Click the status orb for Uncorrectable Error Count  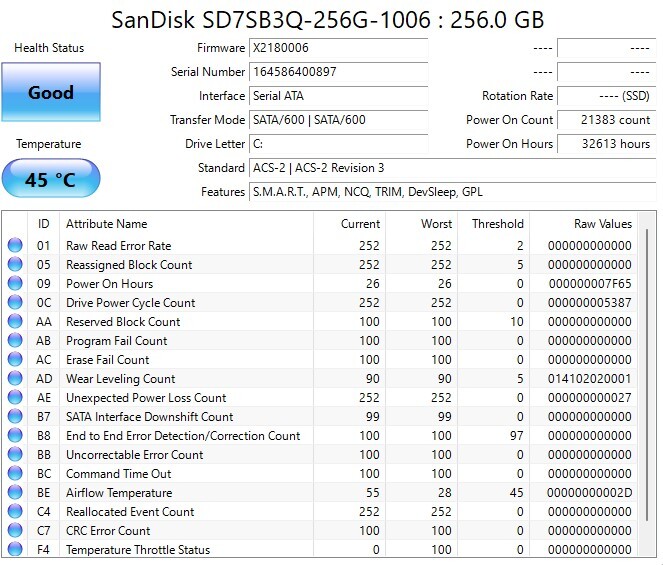(15, 455)
